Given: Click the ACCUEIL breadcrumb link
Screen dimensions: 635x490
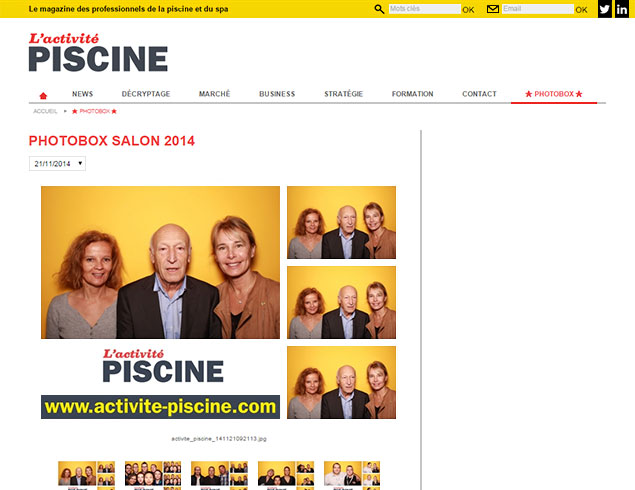Looking at the screenshot, I should (45, 111).
